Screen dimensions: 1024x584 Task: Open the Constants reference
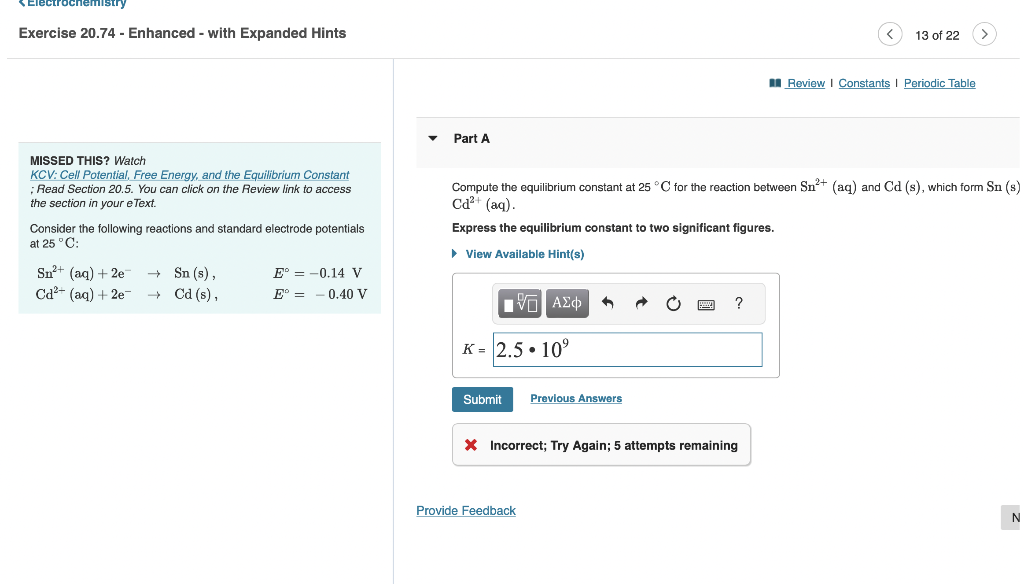[x=864, y=83]
